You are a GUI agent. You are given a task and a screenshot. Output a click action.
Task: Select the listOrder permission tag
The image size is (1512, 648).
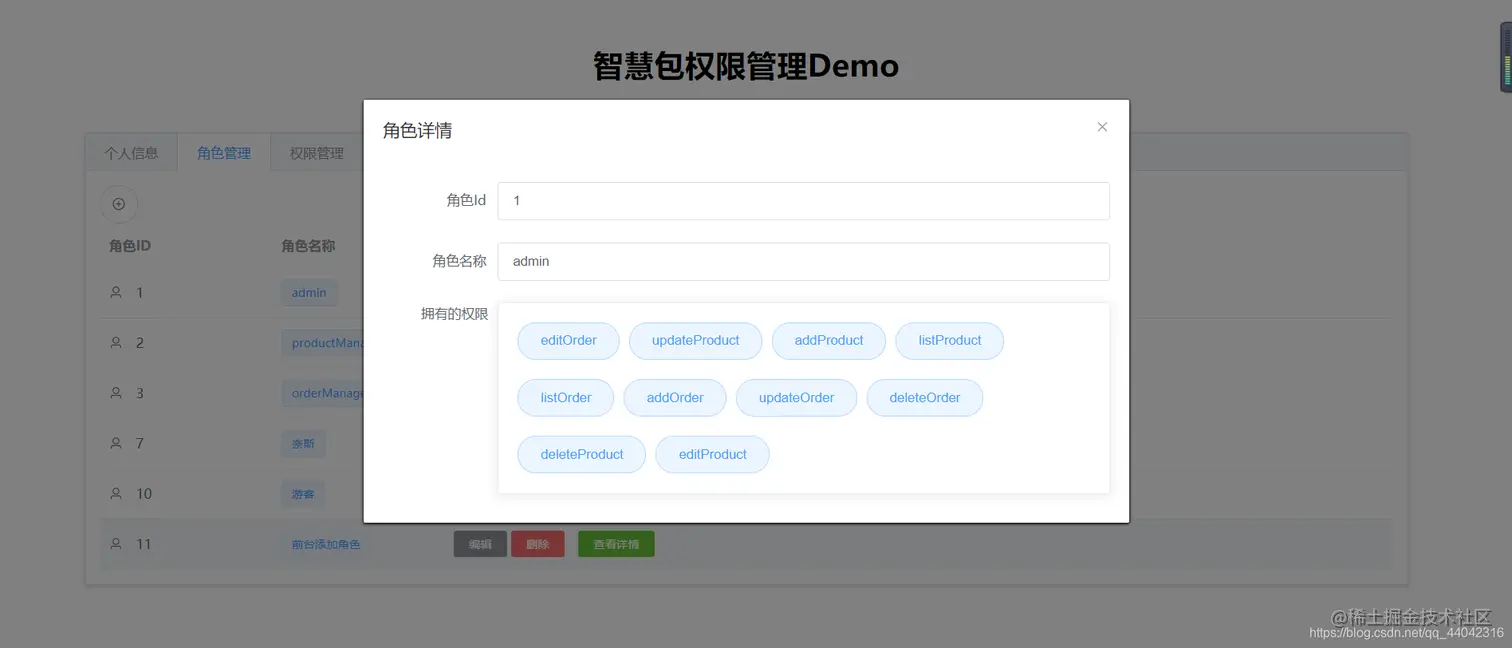coord(565,398)
